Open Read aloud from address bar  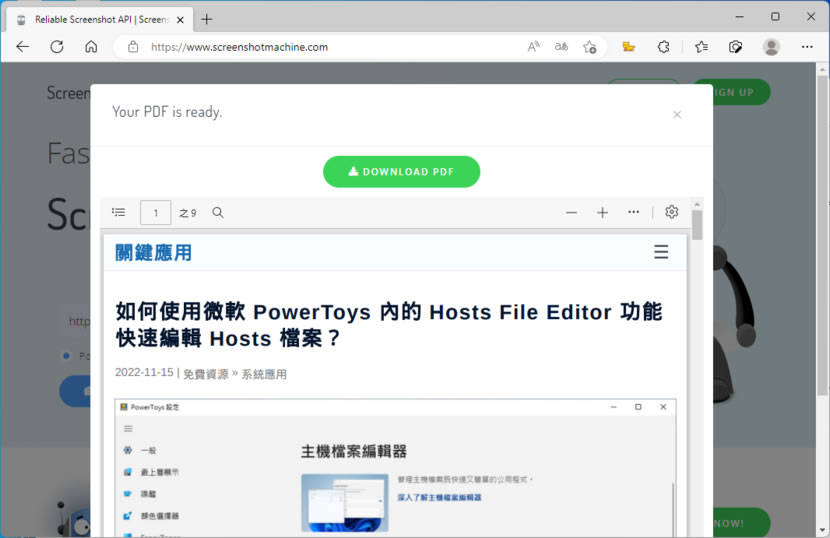[534, 47]
